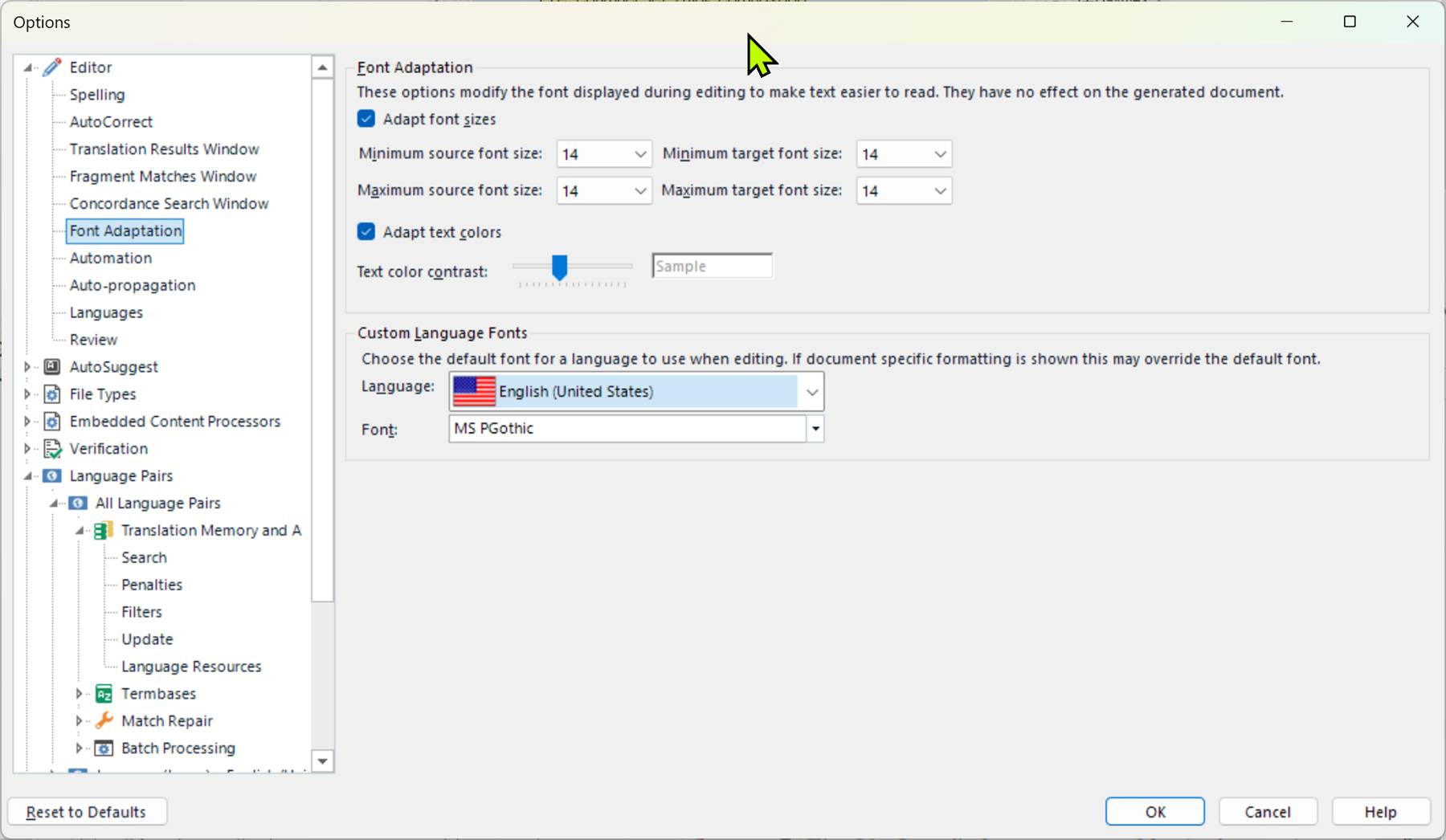Select Language Resources in the tree

[191, 667]
